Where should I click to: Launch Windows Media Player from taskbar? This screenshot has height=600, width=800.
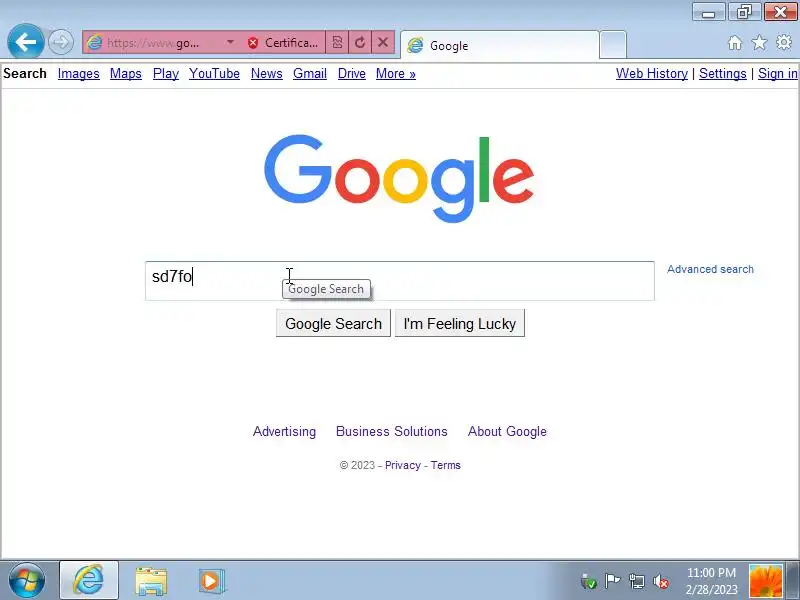211,581
